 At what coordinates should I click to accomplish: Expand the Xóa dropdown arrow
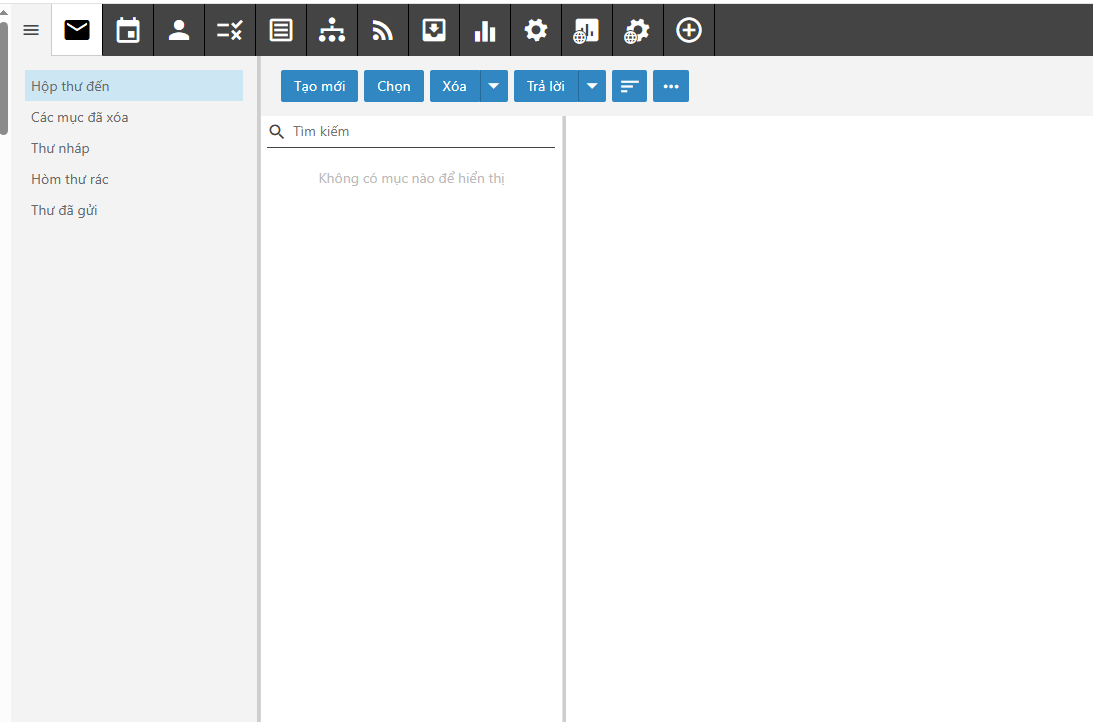494,86
